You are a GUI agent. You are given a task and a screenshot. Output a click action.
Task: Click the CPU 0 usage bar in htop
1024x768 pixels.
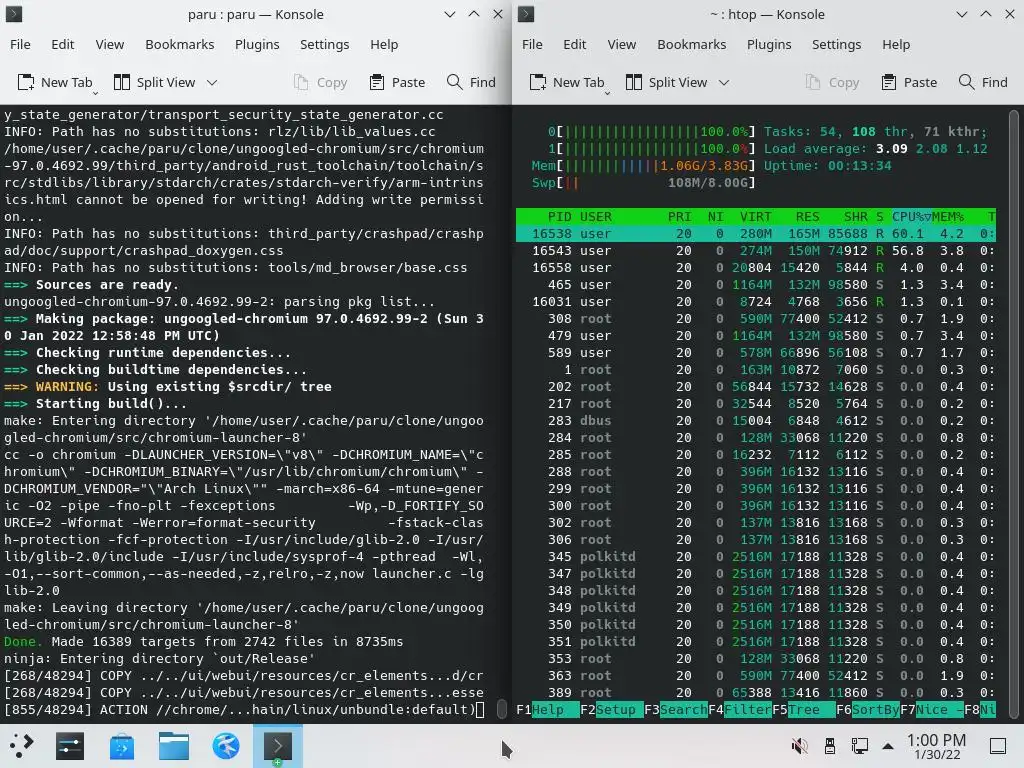(x=652, y=132)
